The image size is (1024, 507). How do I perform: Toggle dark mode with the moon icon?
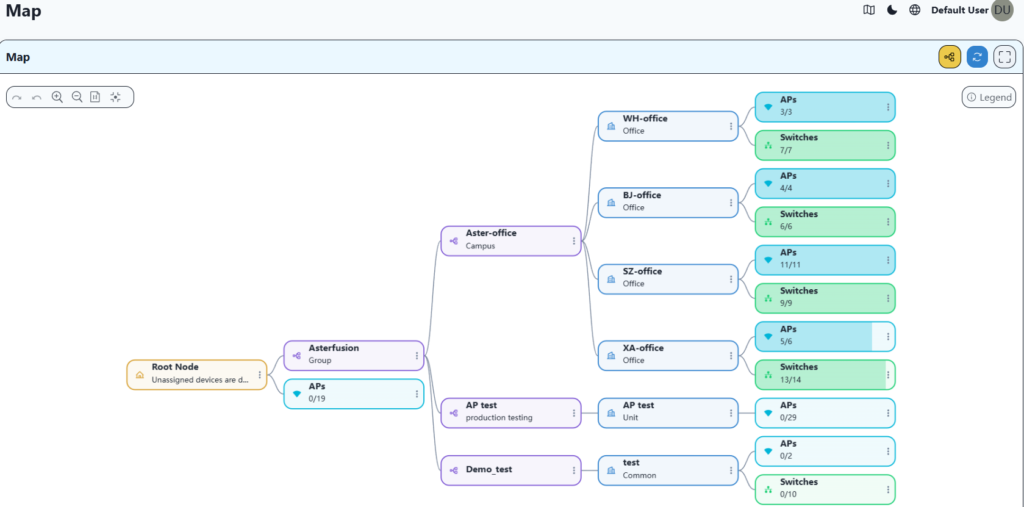[x=892, y=10]
